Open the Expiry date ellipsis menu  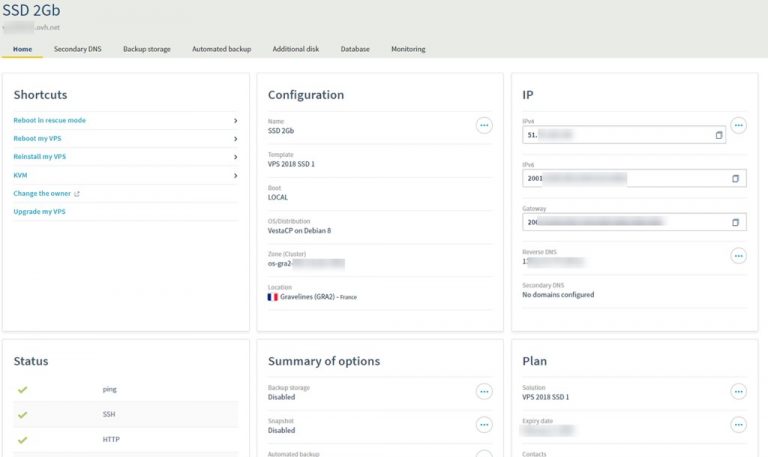[x=739, y=425]
